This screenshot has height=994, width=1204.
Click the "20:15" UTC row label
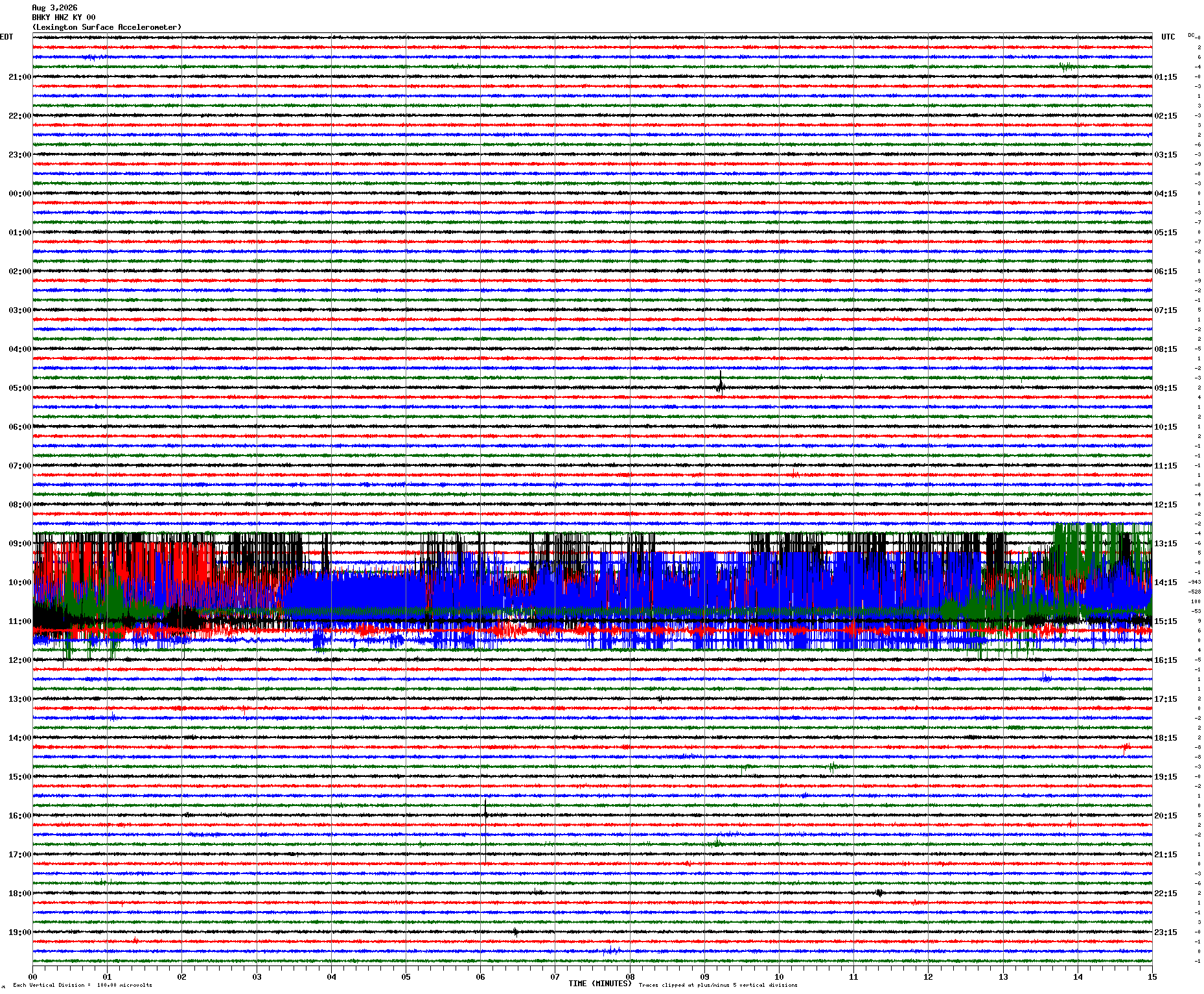[1166, 816]
